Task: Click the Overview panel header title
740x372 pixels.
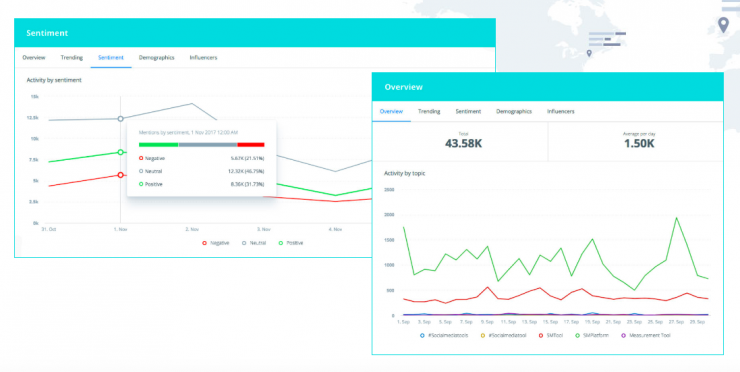Action: (x=404, y=87)
